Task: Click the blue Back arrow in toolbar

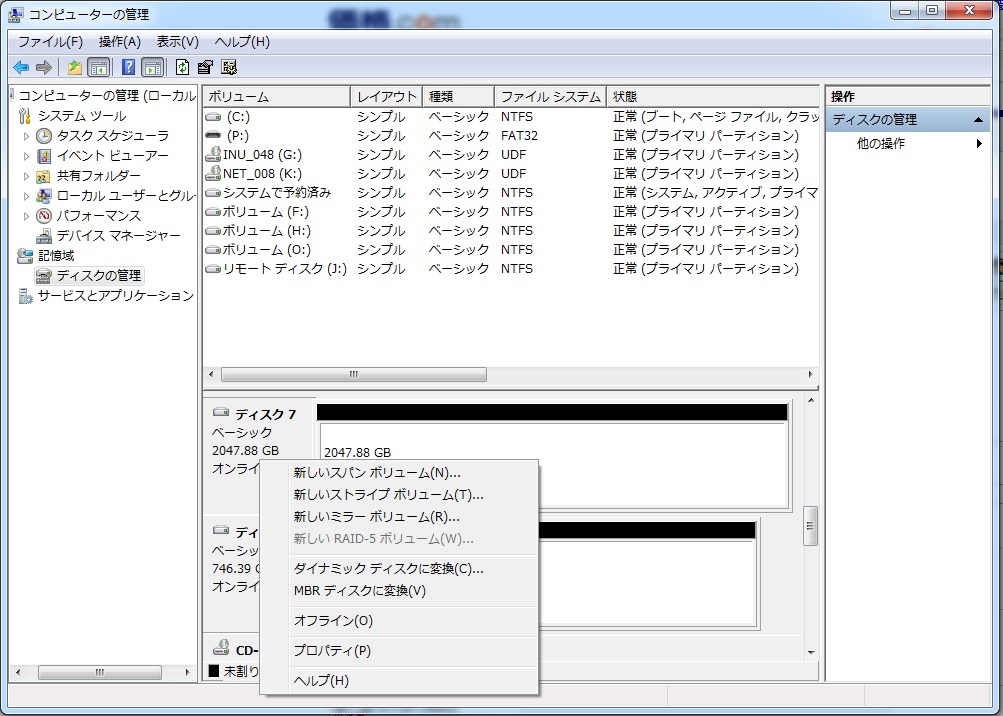Action: coord(20,68)
